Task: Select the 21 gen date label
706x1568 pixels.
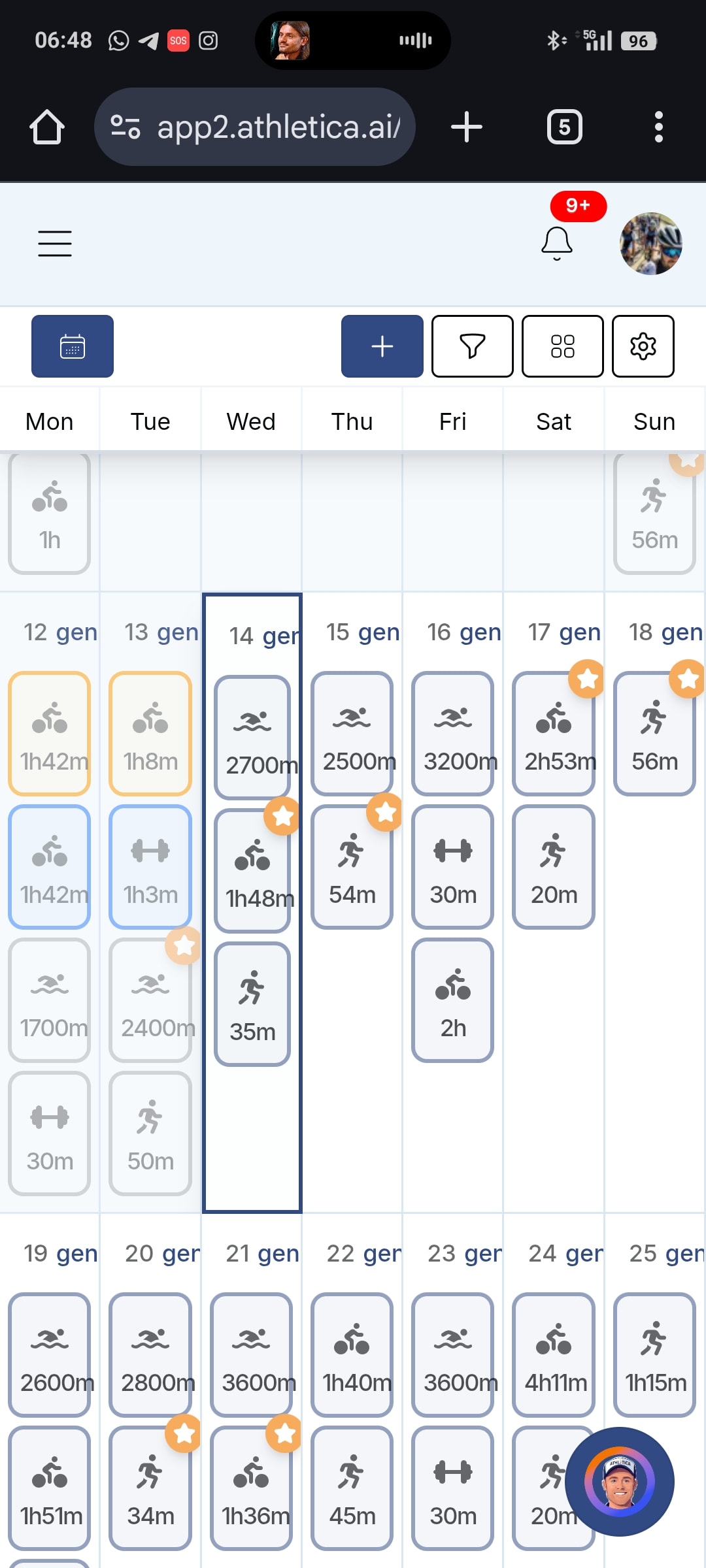Action: [x=262, y=1253]
